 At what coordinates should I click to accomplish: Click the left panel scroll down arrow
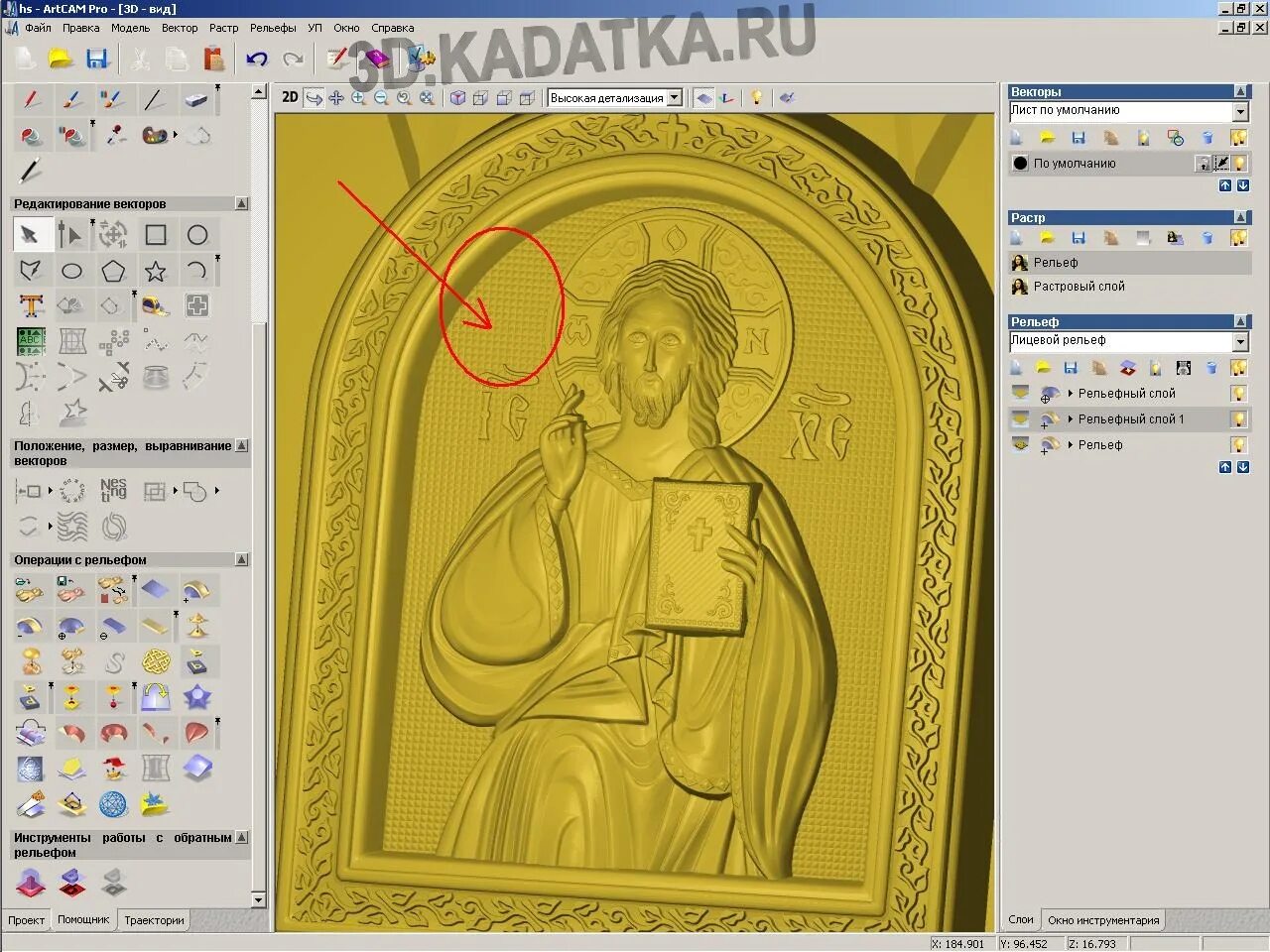pyautogui.click(x=259, y=900)
